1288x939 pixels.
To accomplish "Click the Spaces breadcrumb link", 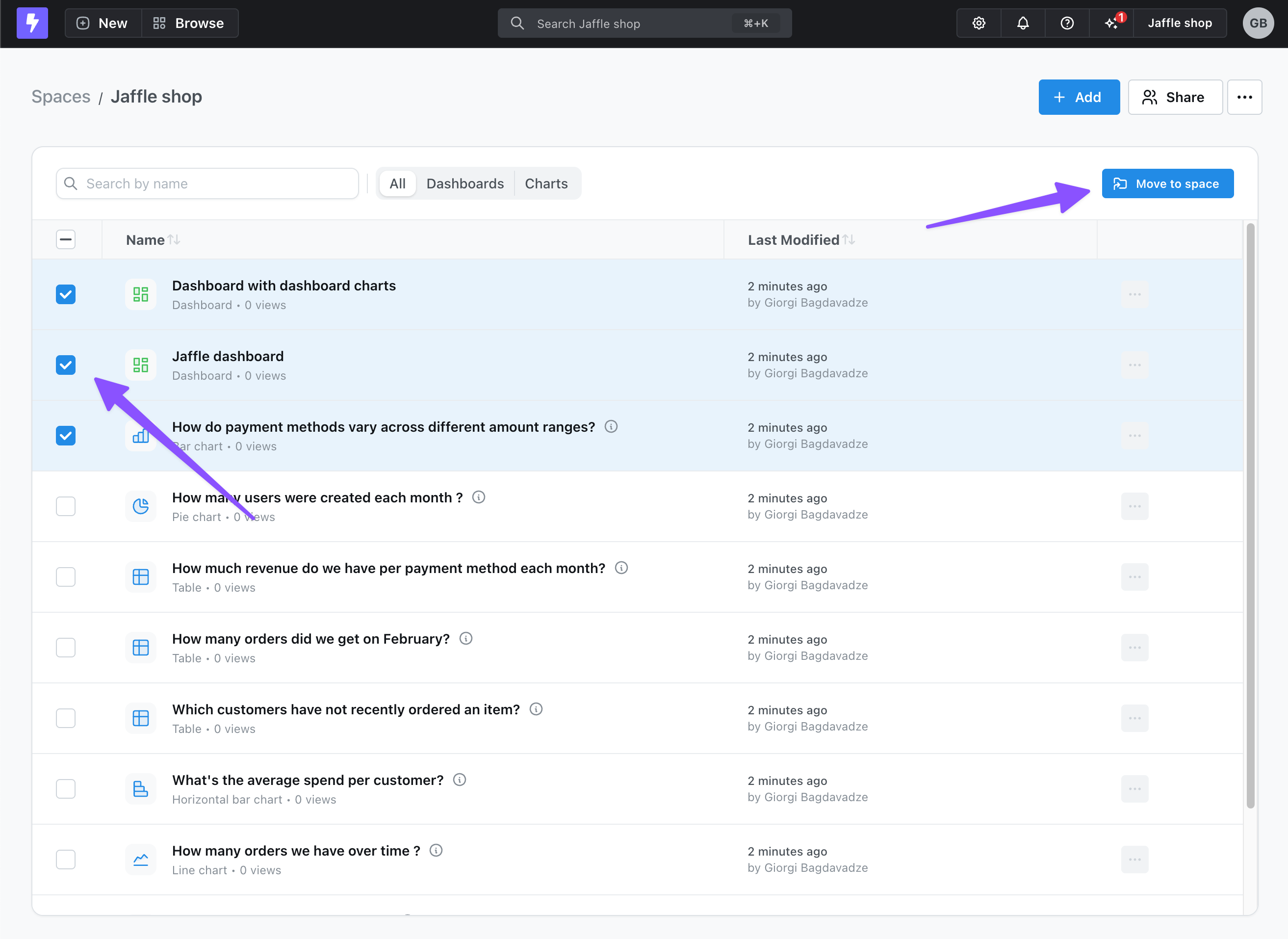I will 61,97.
